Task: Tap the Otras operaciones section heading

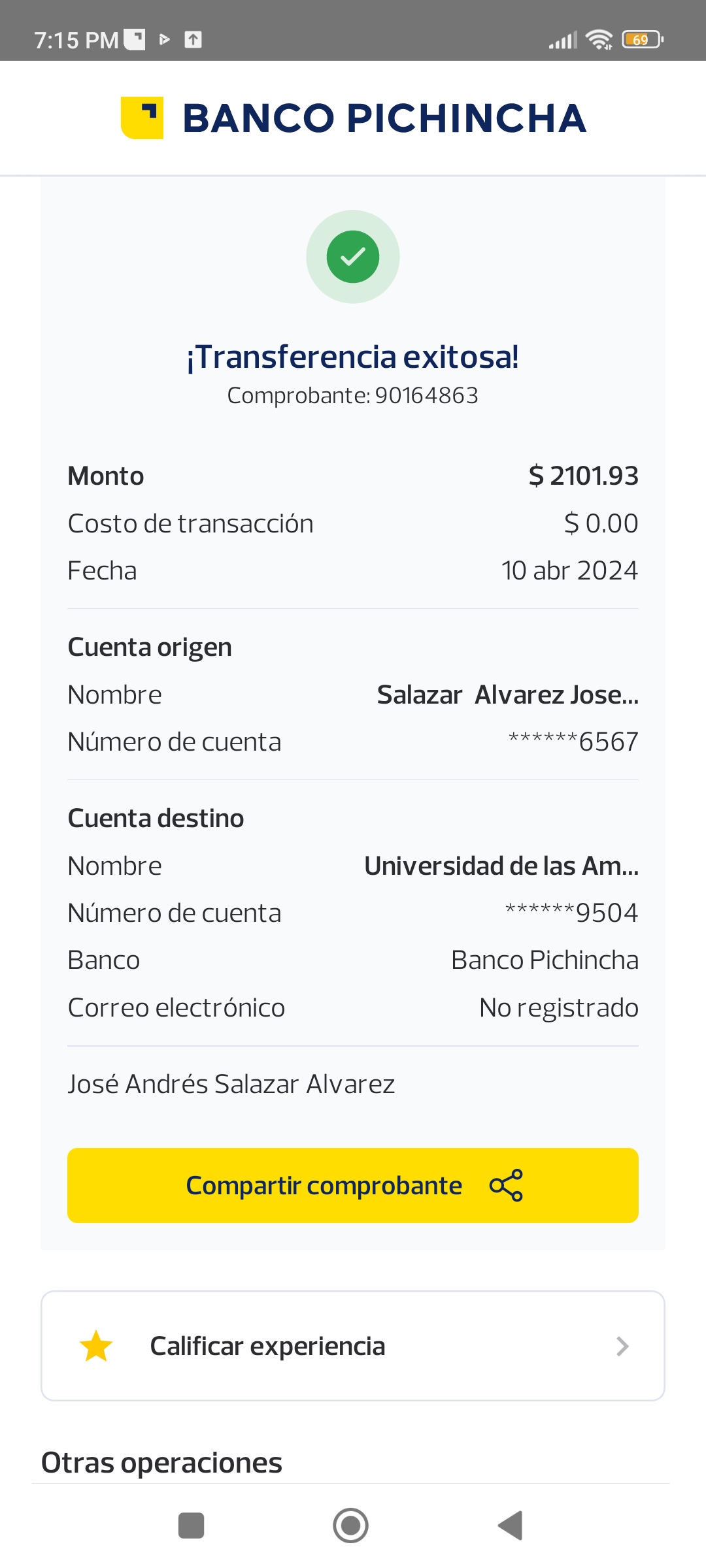Action: [x=161, y=1463]
